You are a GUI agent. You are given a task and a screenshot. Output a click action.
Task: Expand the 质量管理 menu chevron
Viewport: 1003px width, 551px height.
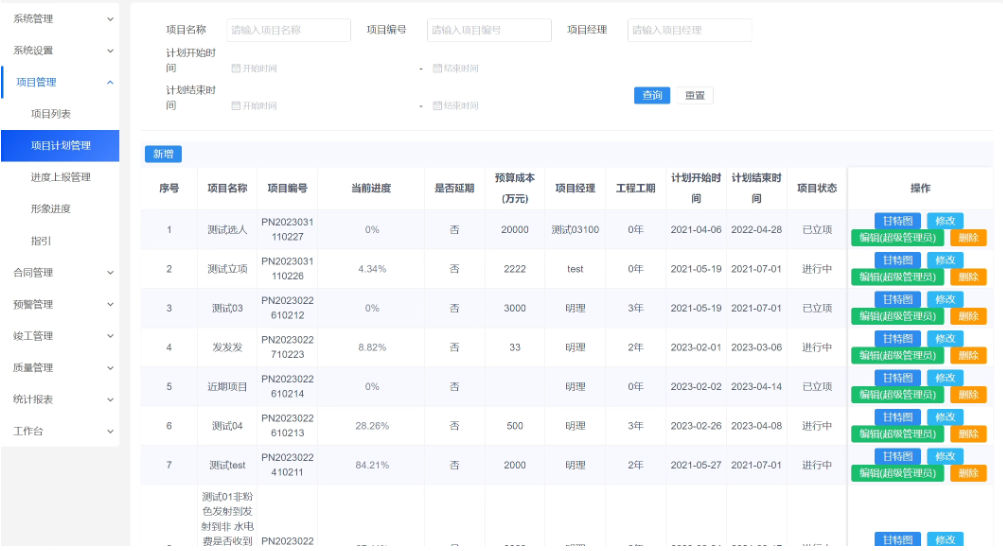110,368
